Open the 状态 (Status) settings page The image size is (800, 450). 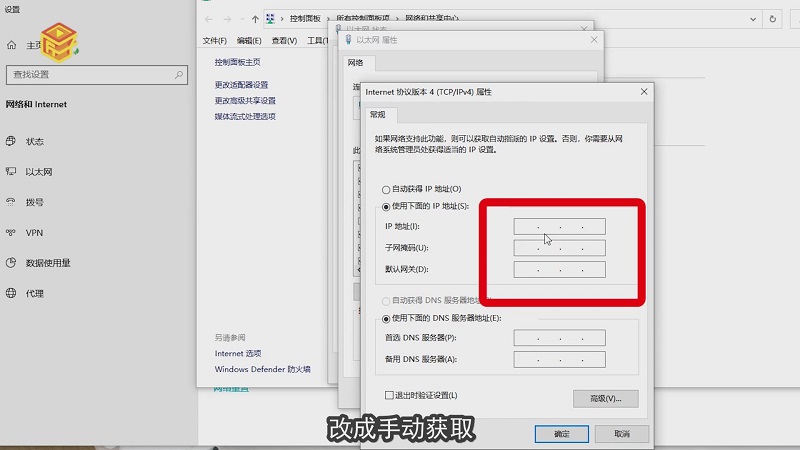tap(35, 141)
